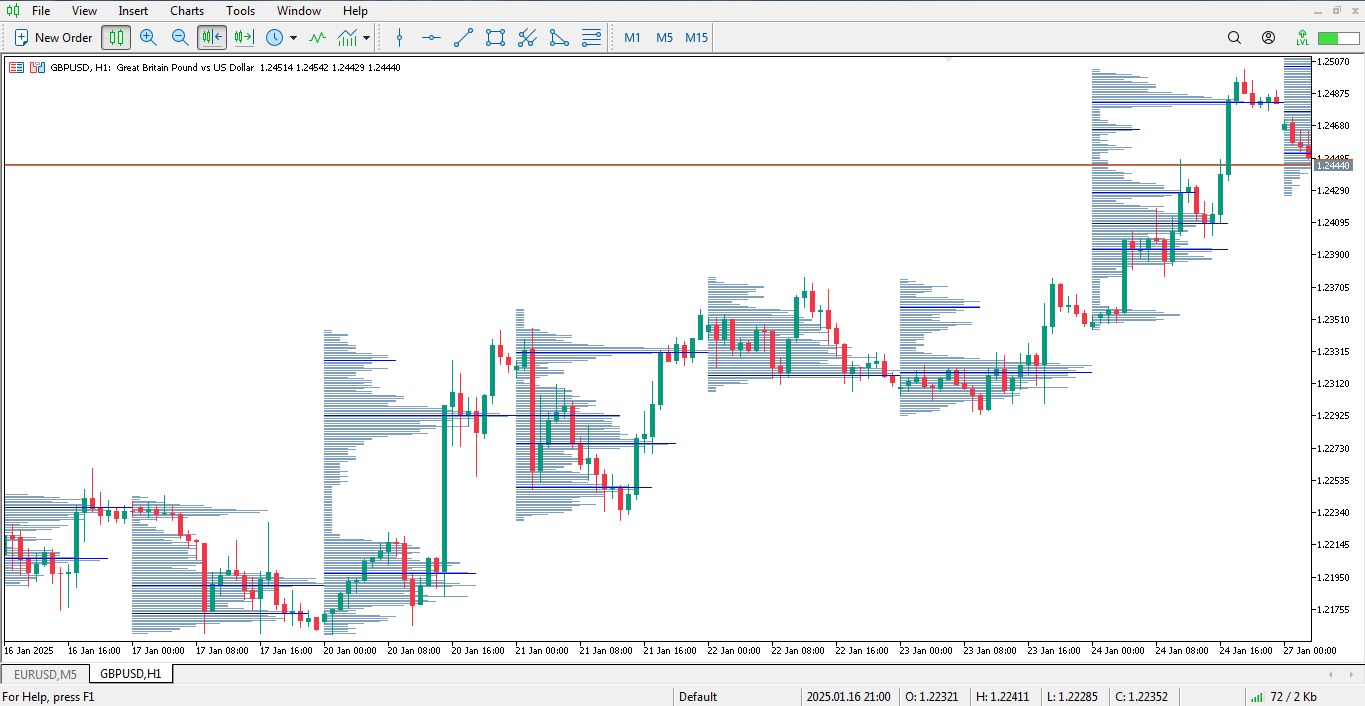Toggle chart auto scroll to latest bar
The image size is (1365, 706).
(212, 38)
